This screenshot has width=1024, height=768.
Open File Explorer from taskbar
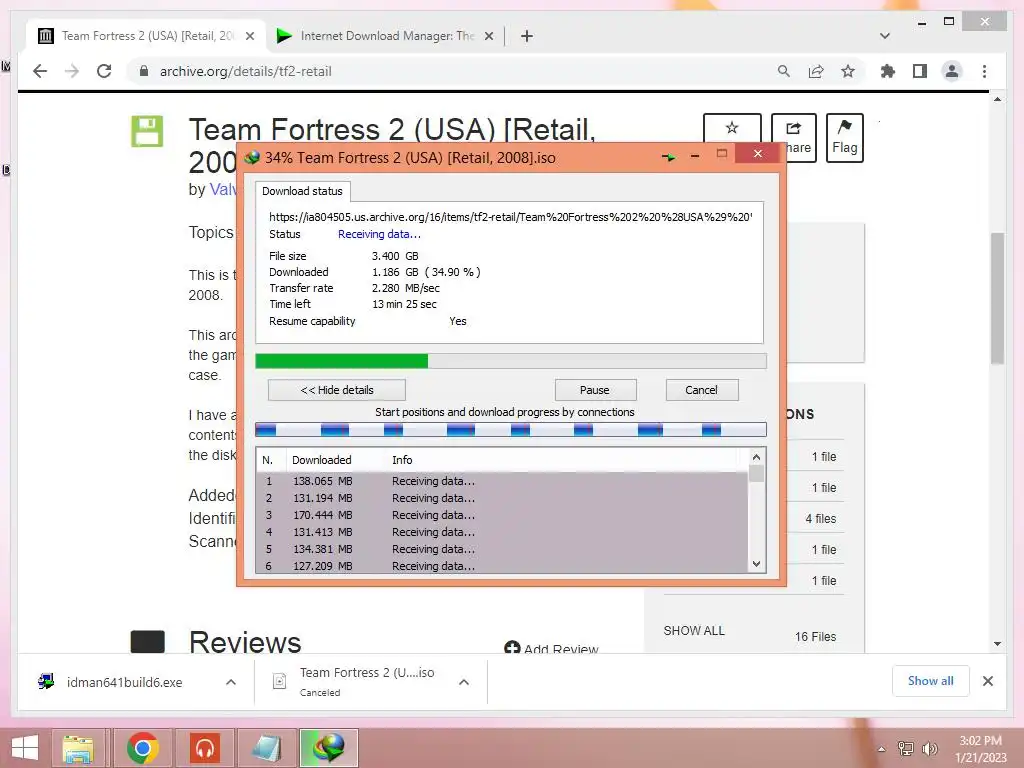(x=78, y=748)
